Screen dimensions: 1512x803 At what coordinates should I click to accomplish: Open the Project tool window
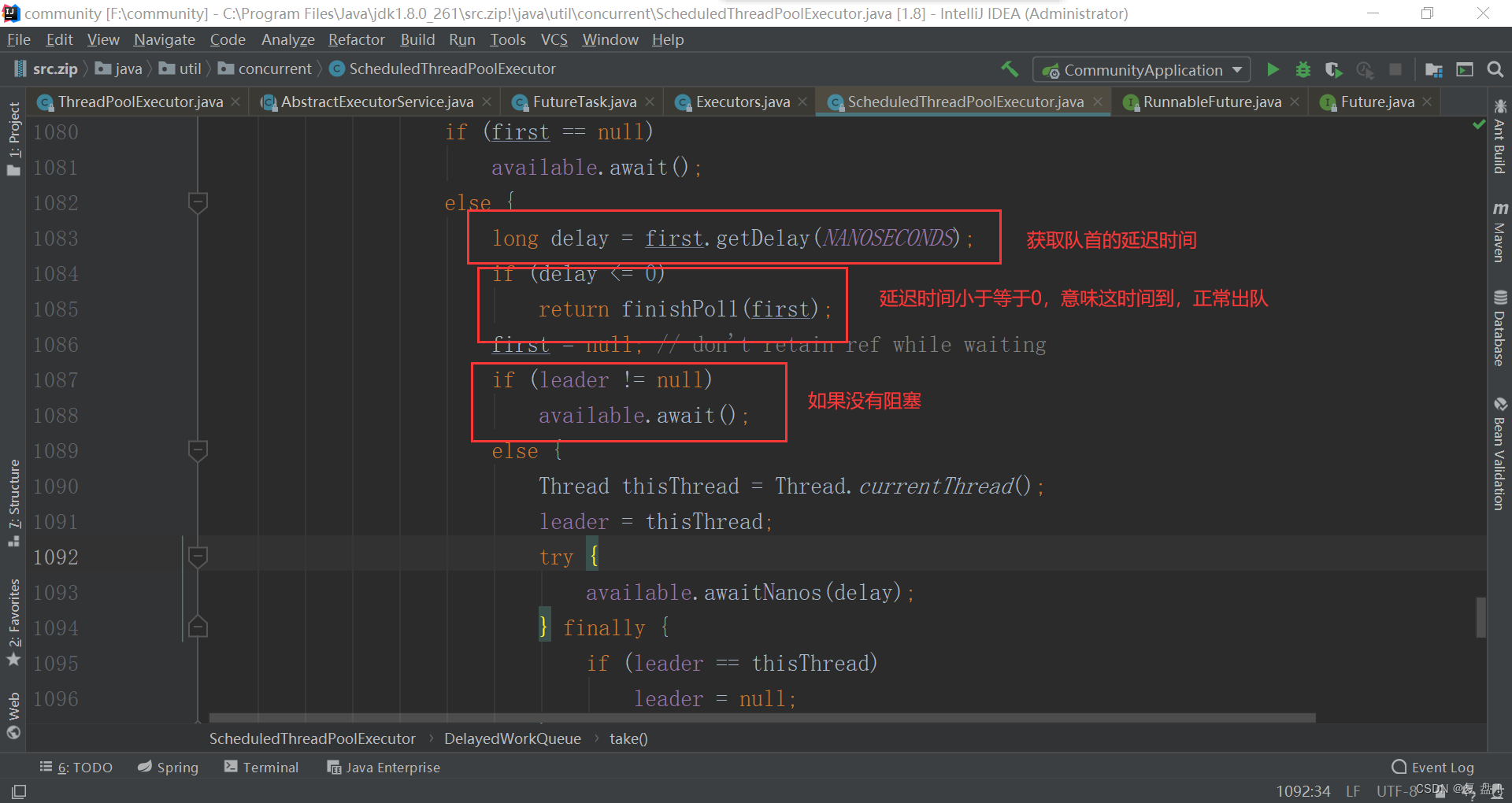[x=13, y=139]
